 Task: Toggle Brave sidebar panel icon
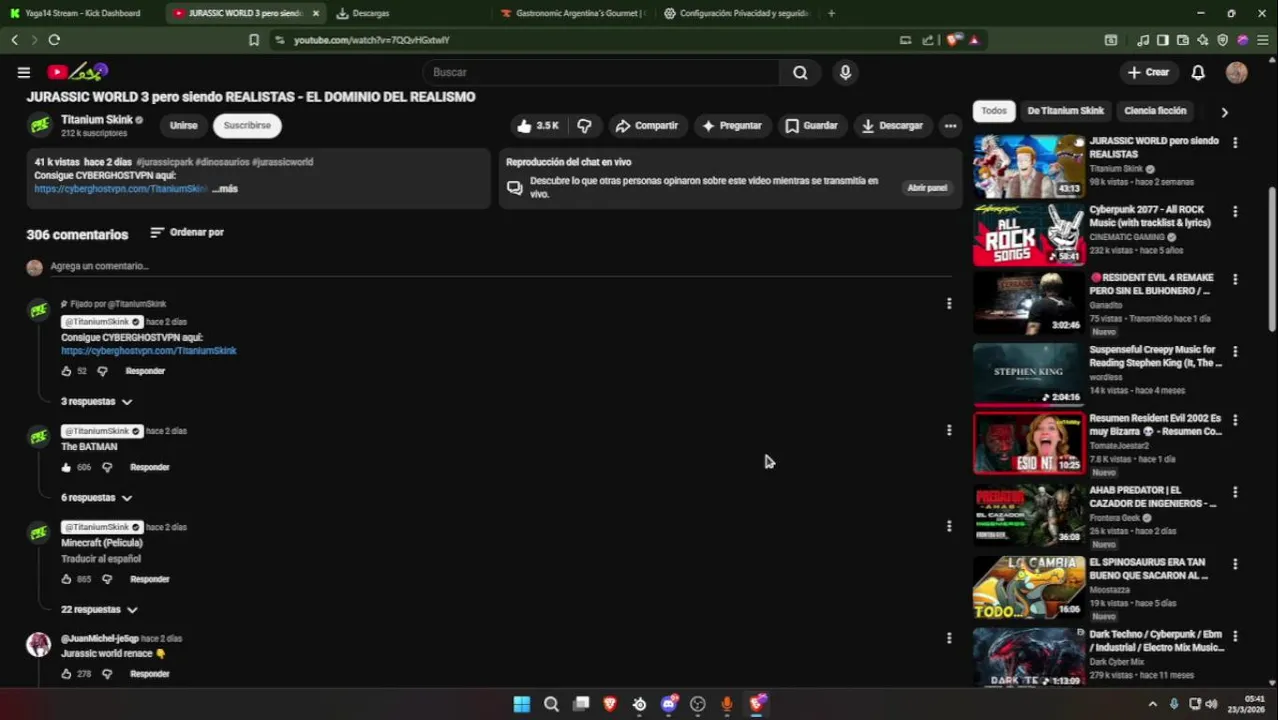pyautogui.click(x=1163, y=40)
